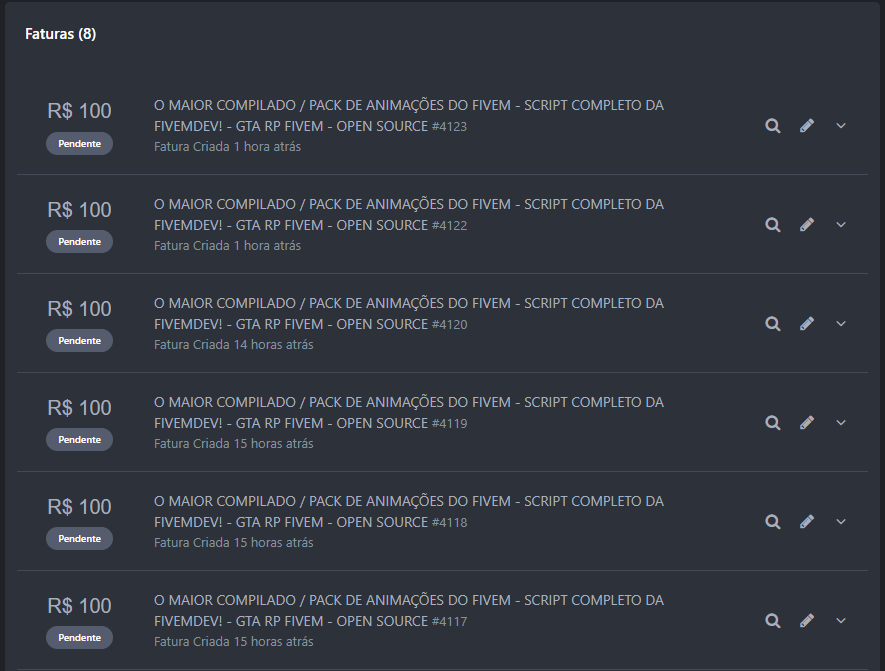This screenshot has width=885, height=671.
Task: Open dropdown chevron on invoice #4118
Action: [841, 522]
